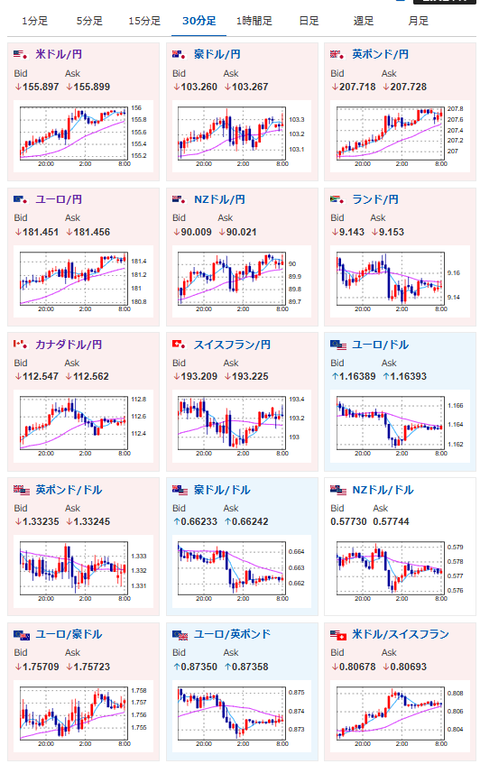480x764 pixels.
Task: Open the ユーロ/ドル pair link
Action: coord(380,344)
